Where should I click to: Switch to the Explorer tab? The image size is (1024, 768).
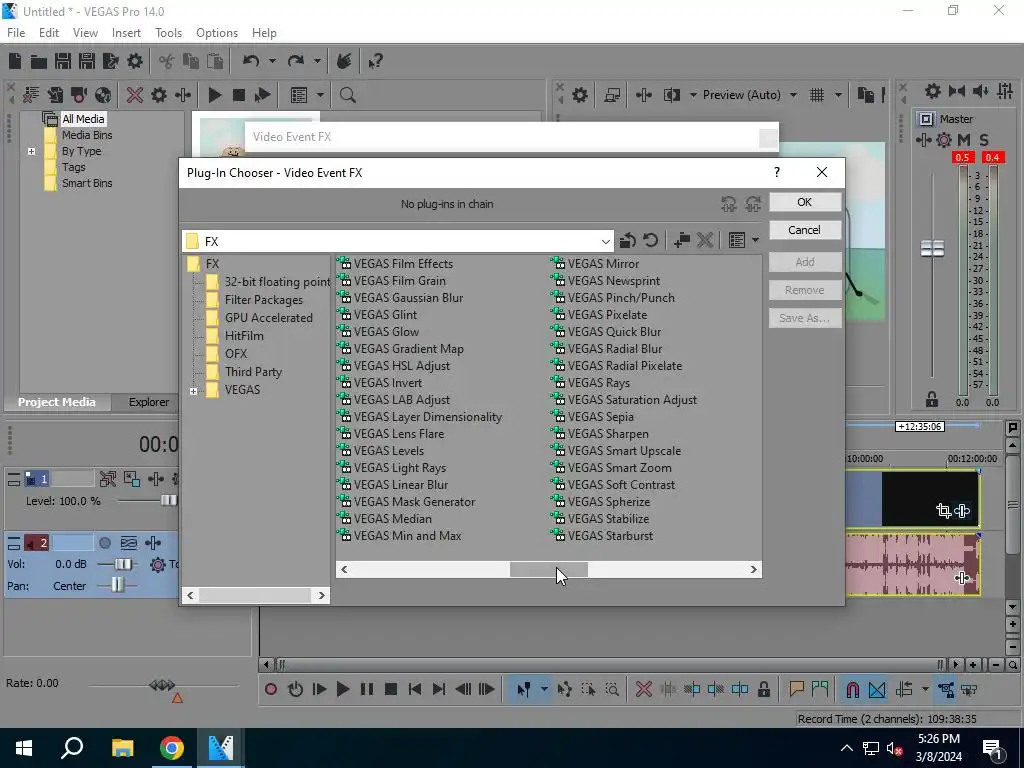pos(149,402)
